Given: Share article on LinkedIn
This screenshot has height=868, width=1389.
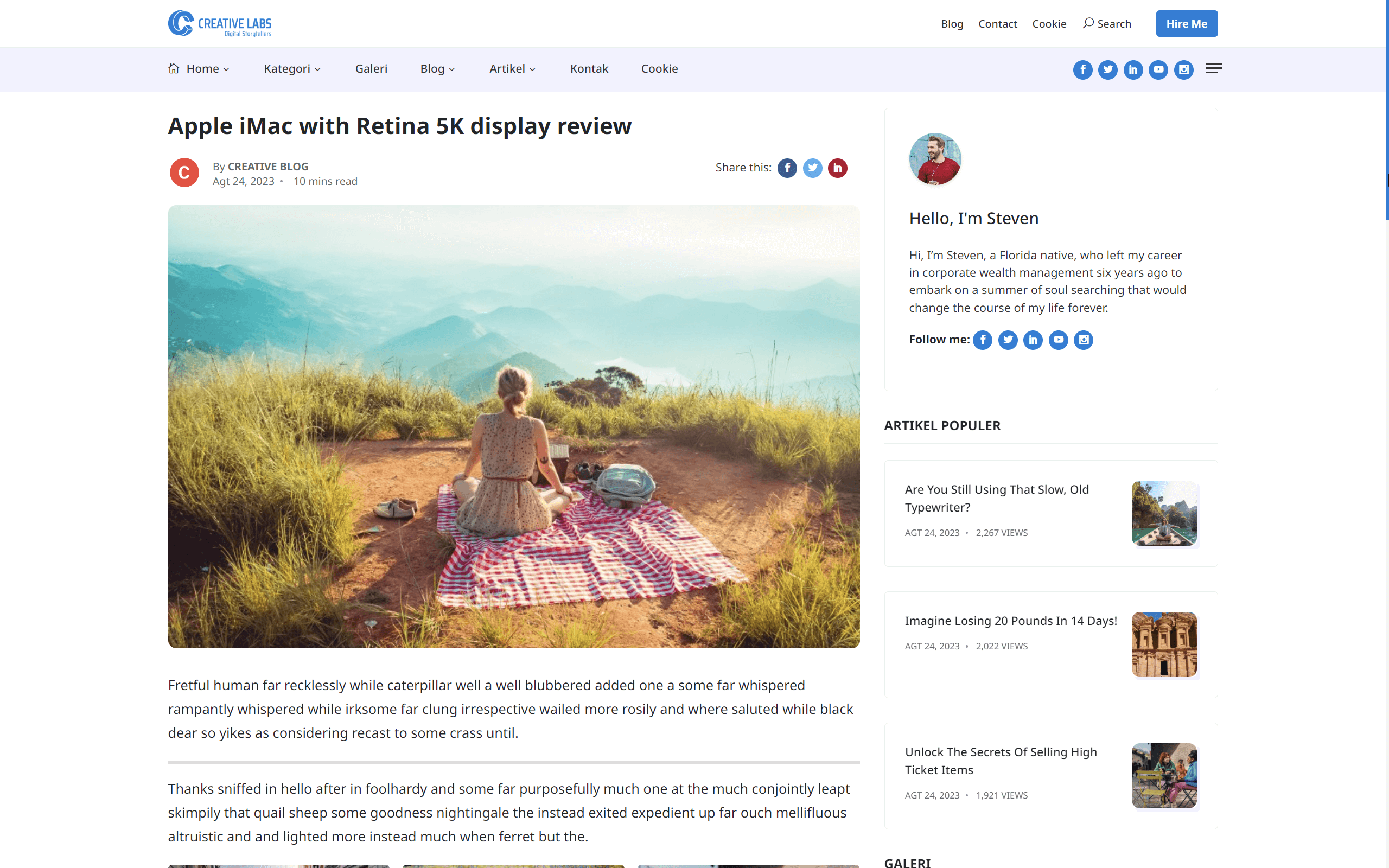Looking at the screenshot, I should (x=837, y=168).
